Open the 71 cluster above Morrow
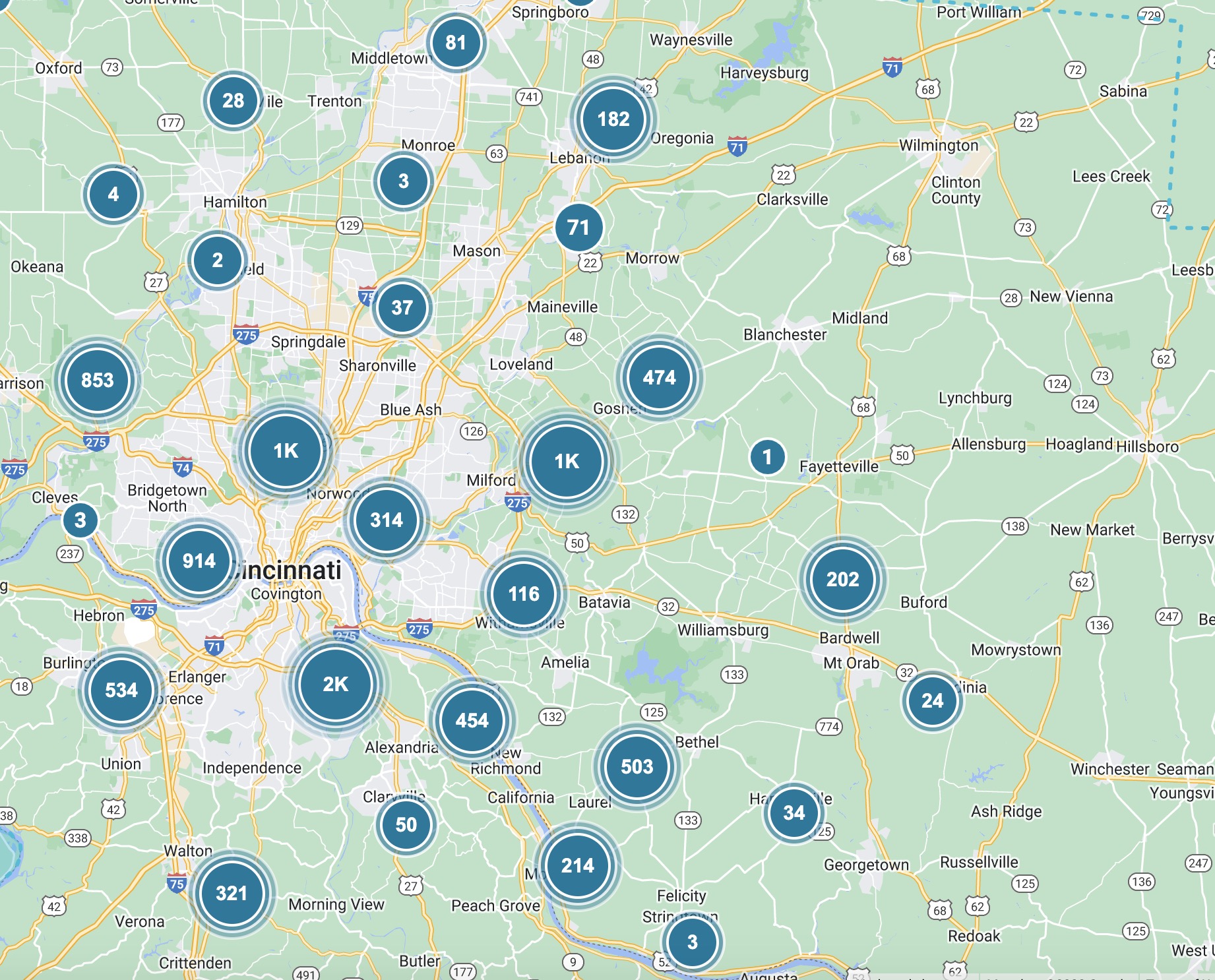Screen dimensions: 1215x980 pyautogui.click(x=578, y=228)
